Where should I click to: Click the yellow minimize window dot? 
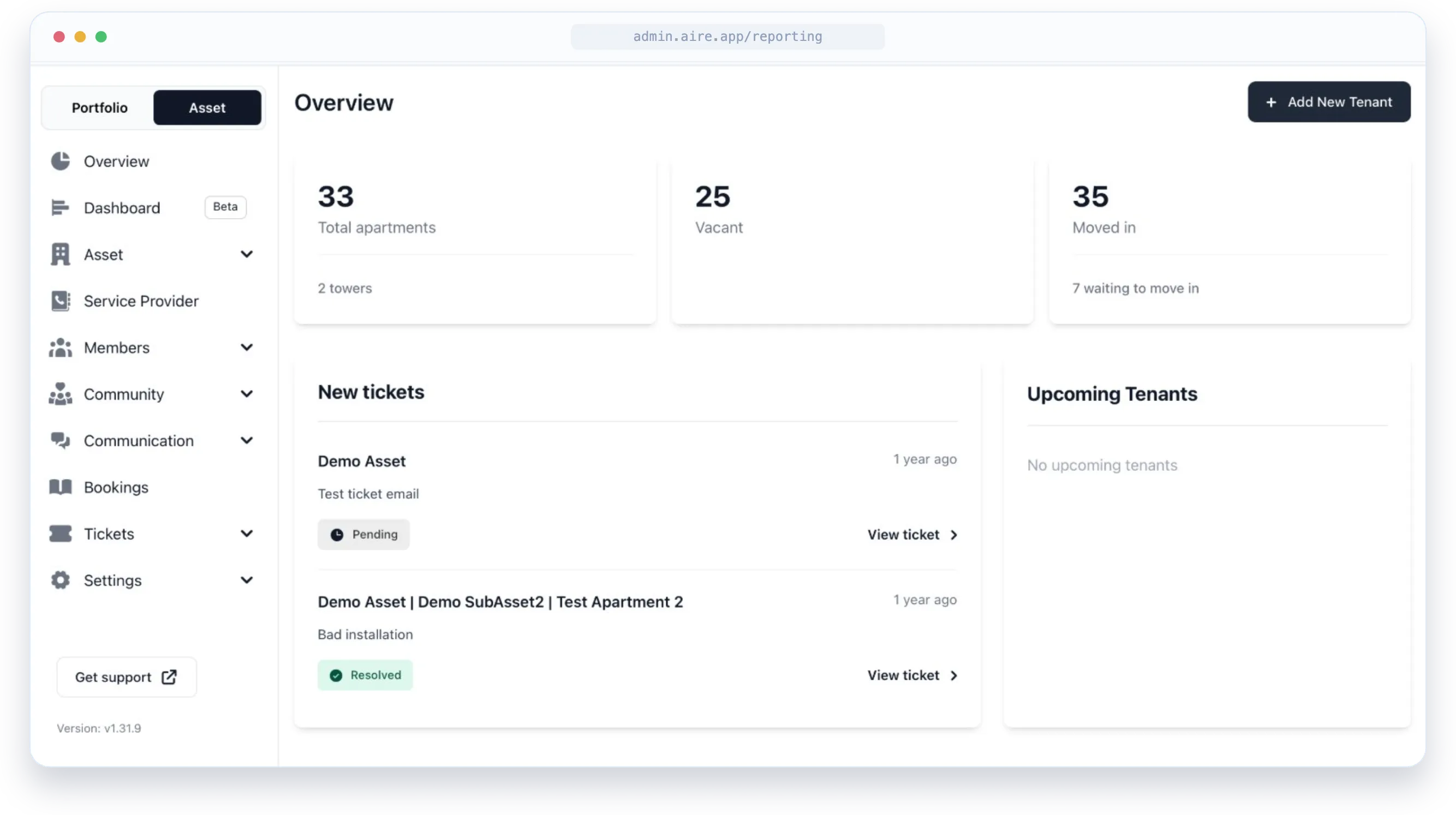tap(80, 37)
